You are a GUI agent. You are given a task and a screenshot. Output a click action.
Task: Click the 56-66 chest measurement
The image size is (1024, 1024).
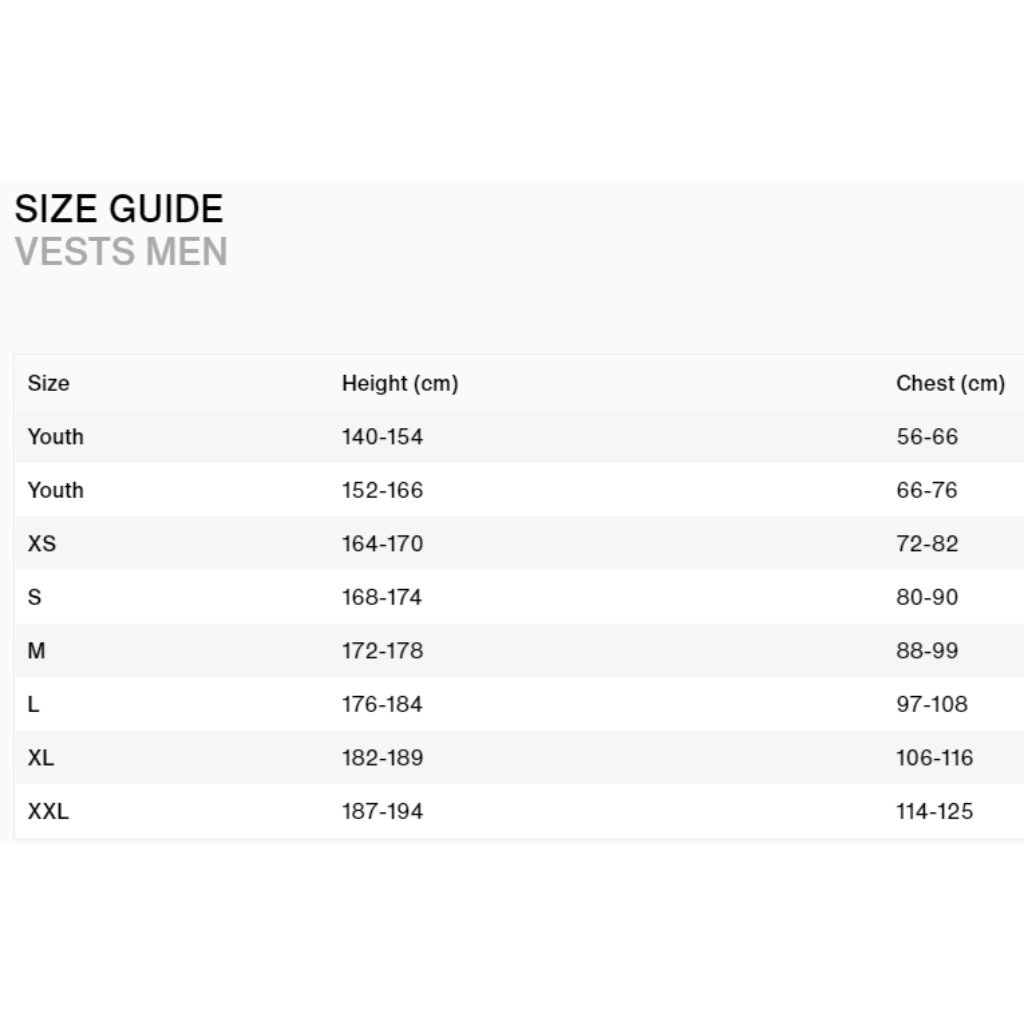(927, 437)
